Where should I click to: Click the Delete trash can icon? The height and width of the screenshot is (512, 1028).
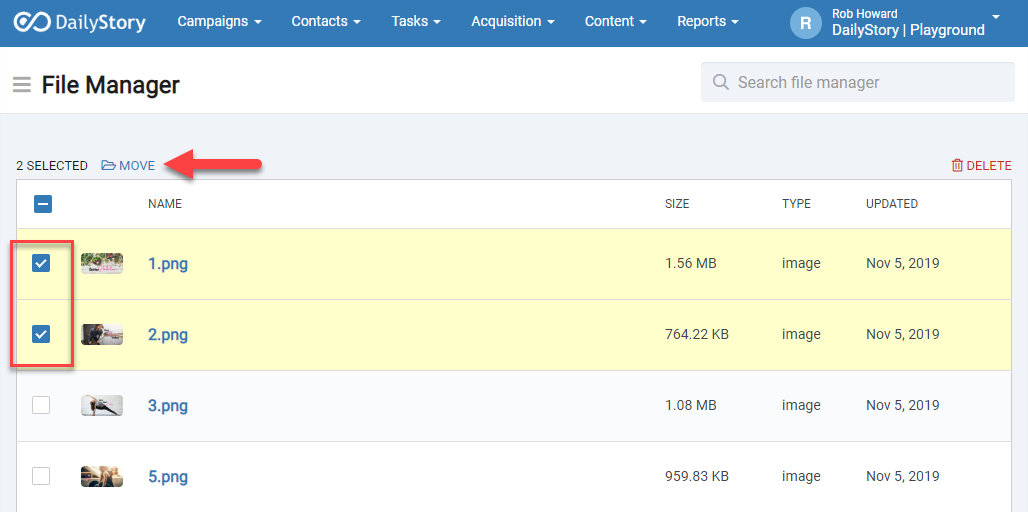957,165
